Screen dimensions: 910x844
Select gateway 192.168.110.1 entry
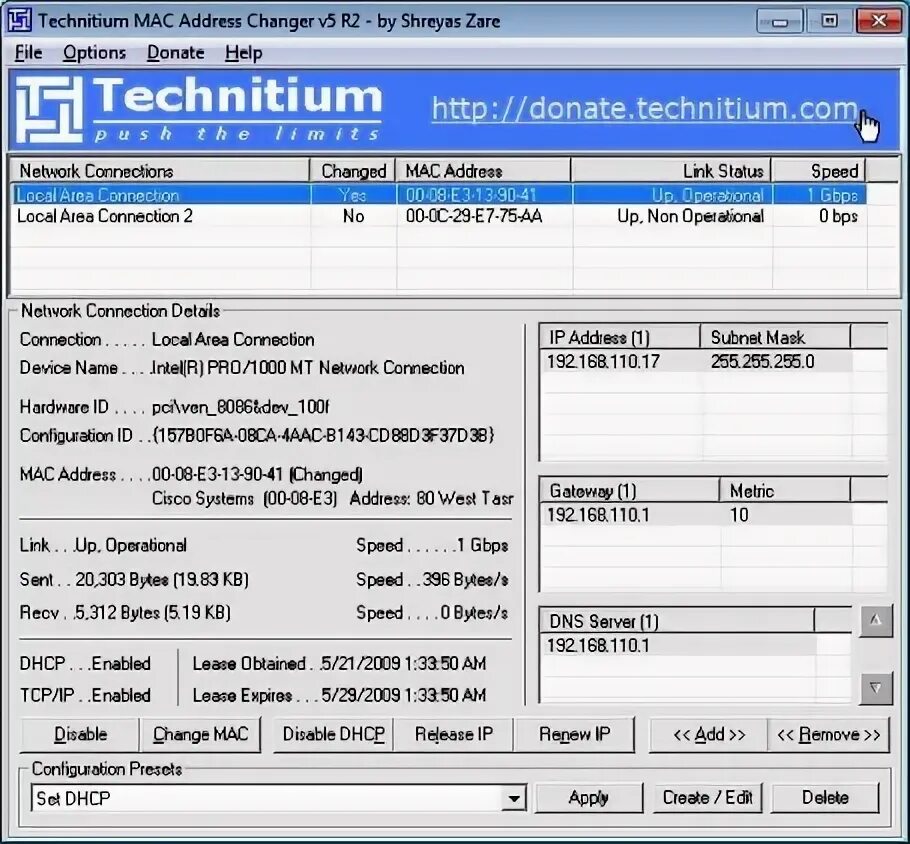598,515
